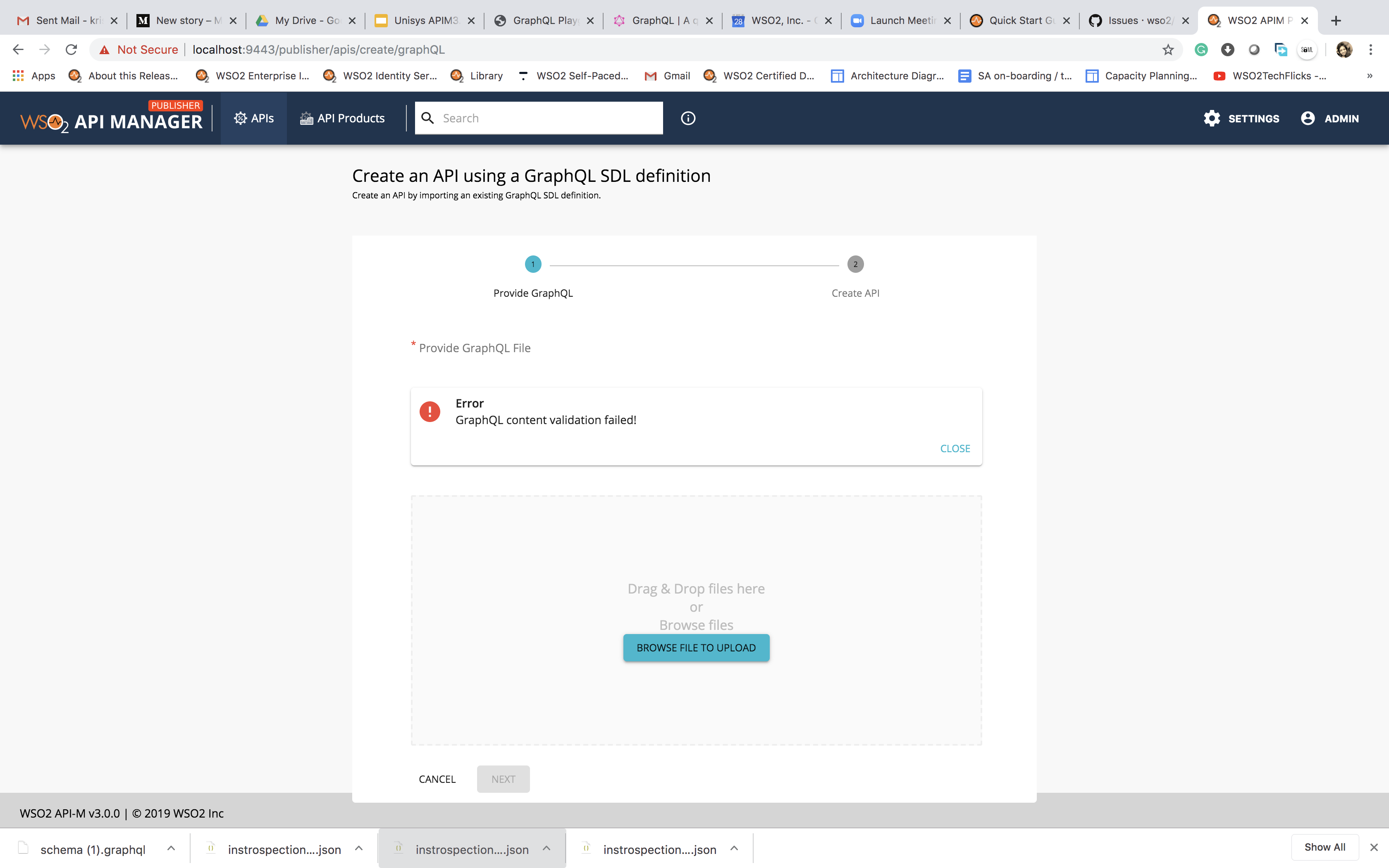This screenshot has width=1389, height=868.
Task: Select the APIs navigation icon
Action: (x=241, y=118)
